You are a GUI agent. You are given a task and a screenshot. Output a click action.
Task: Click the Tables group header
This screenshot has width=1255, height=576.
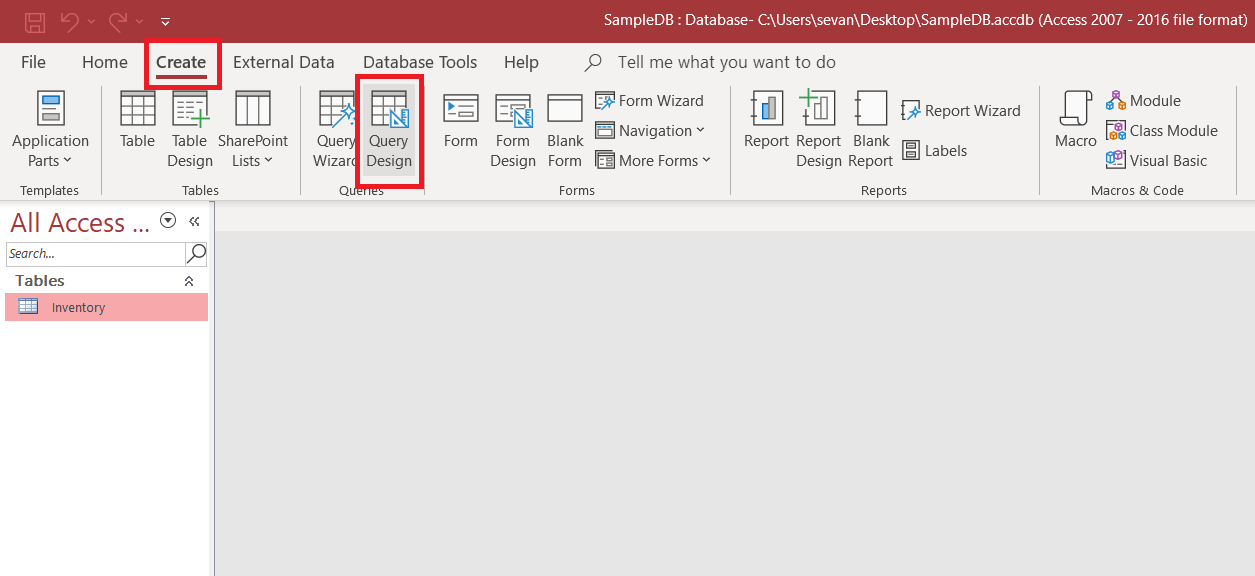click(x=106, y=281)
